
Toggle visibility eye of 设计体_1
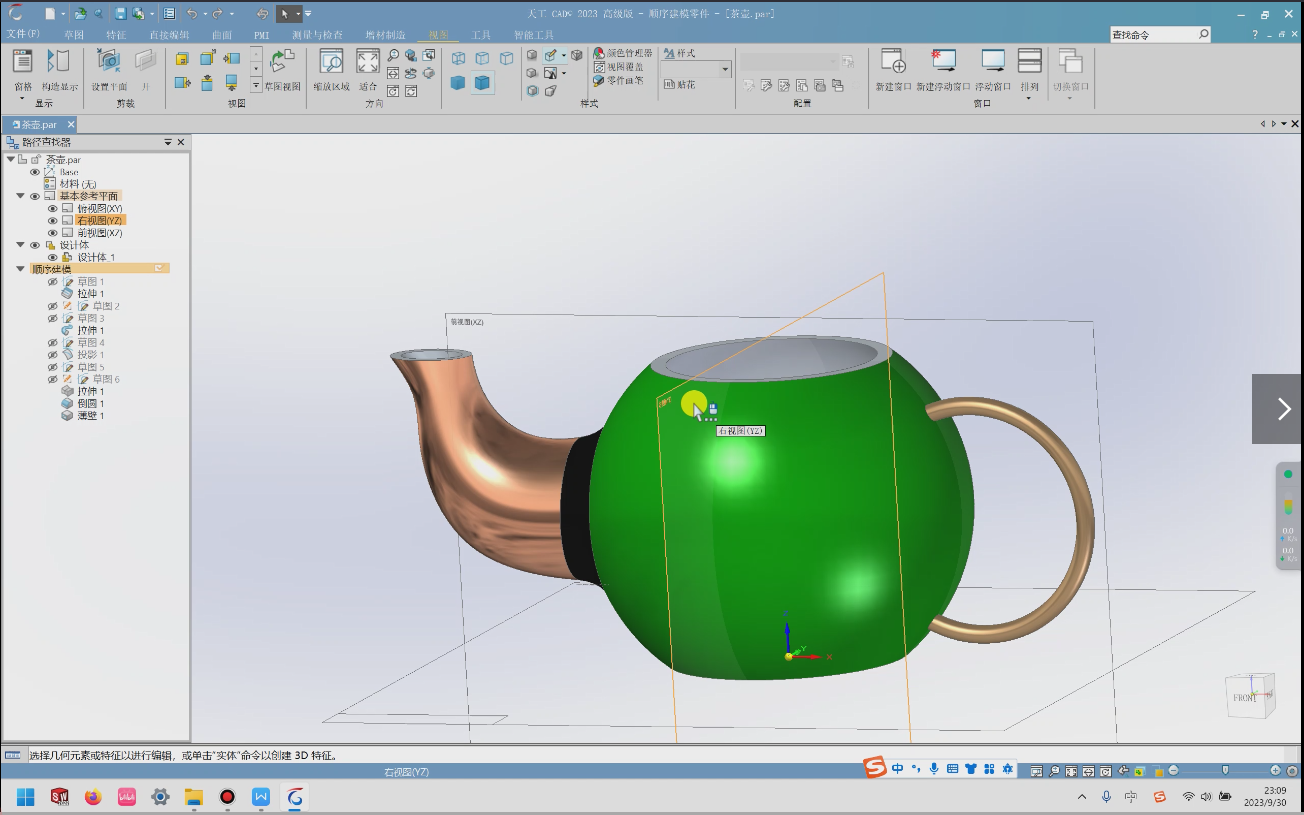53,257
